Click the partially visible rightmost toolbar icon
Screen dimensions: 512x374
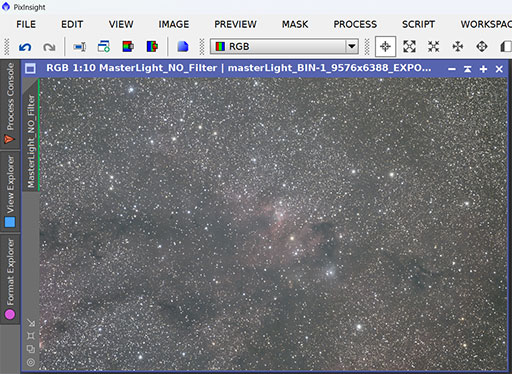[x=506, y=46]
